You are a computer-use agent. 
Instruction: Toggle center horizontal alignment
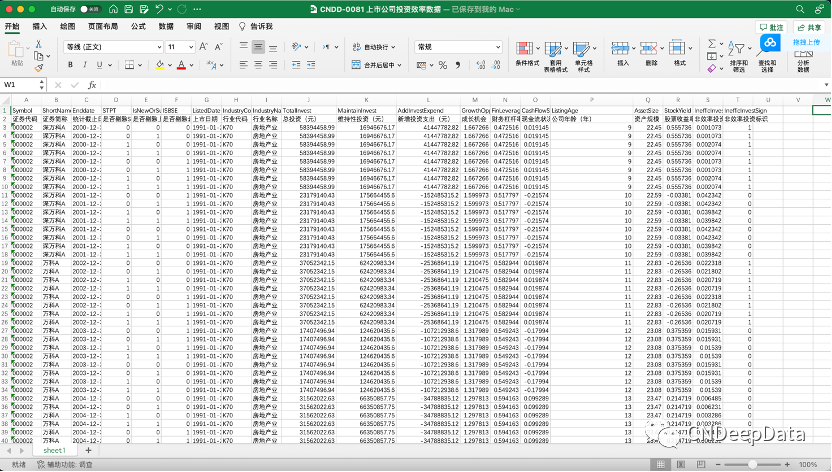[x=258, y=65]
